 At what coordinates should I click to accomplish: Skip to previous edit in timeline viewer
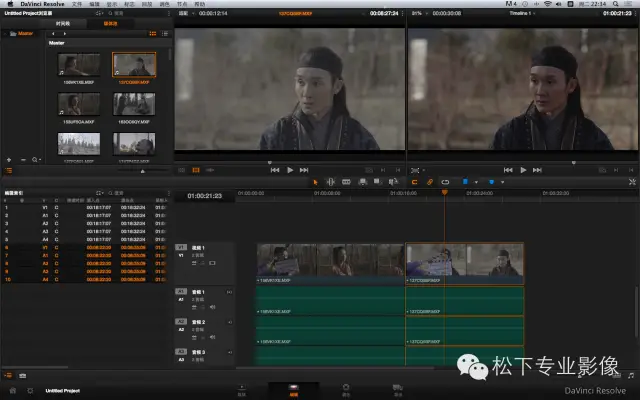(508, 170)
